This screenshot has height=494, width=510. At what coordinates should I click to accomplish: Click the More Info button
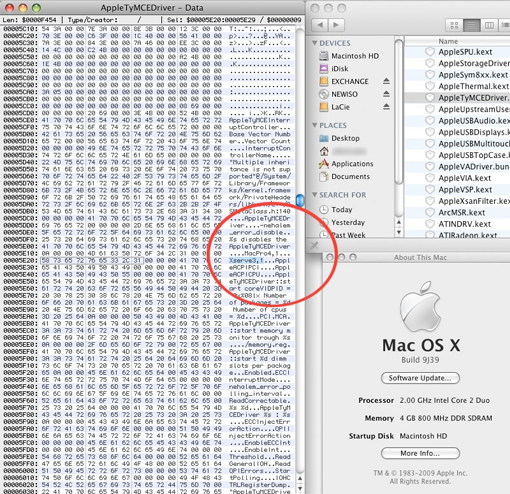point(420,453)
